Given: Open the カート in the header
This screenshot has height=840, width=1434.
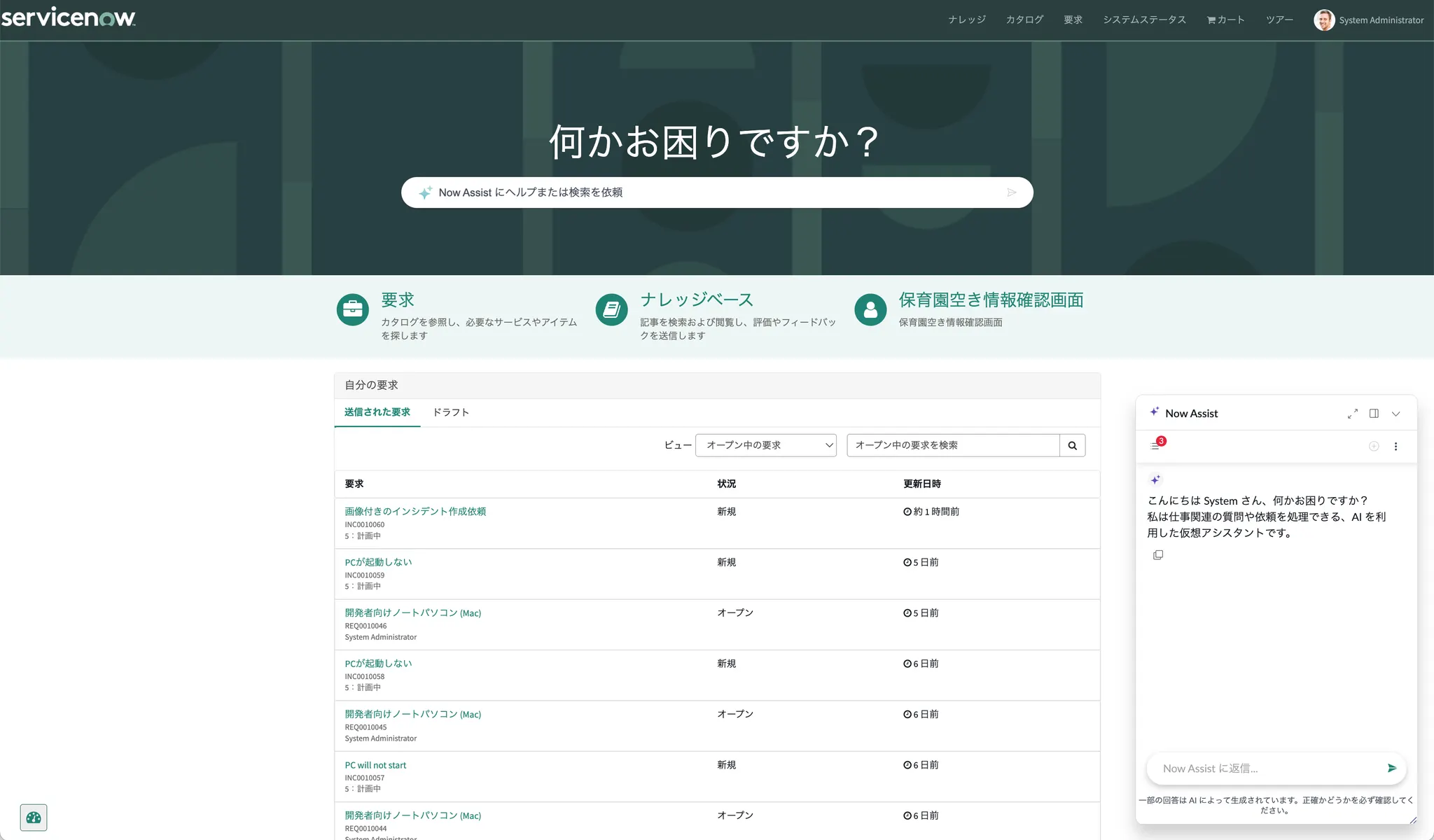Looking at the screenshot, I should (x=1225, y=20).
